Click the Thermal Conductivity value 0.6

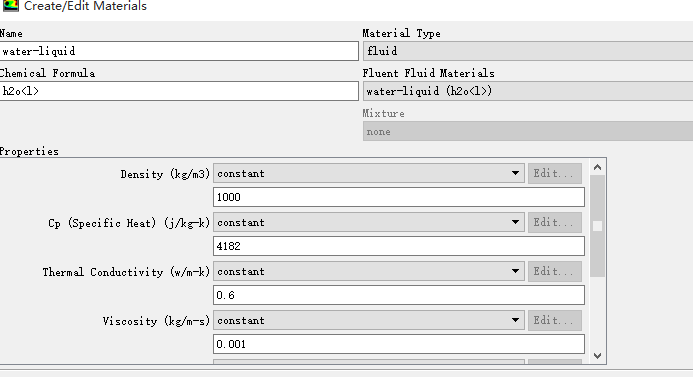(399, 295)
